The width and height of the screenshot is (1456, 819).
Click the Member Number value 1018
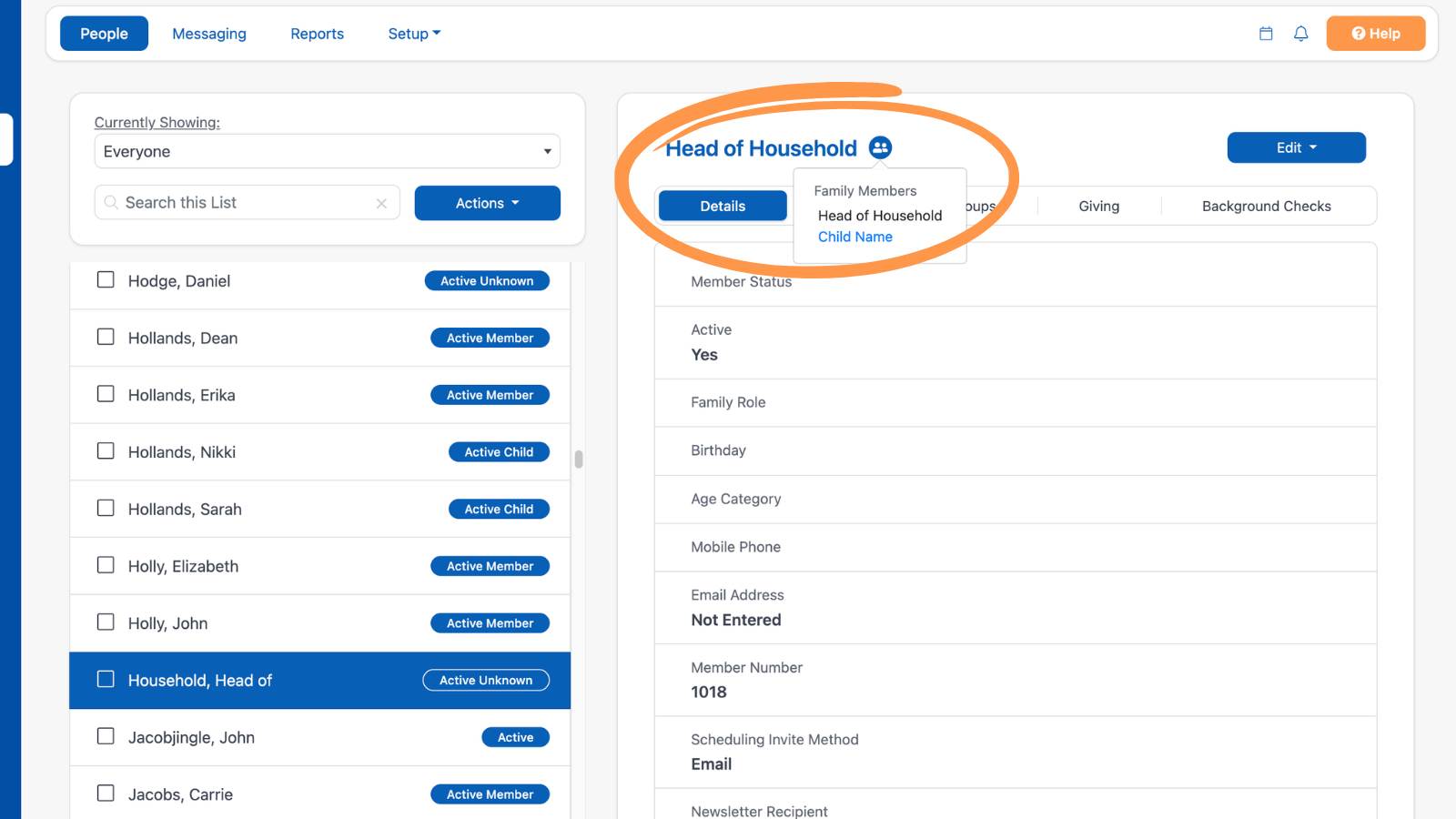click(709, 693)
